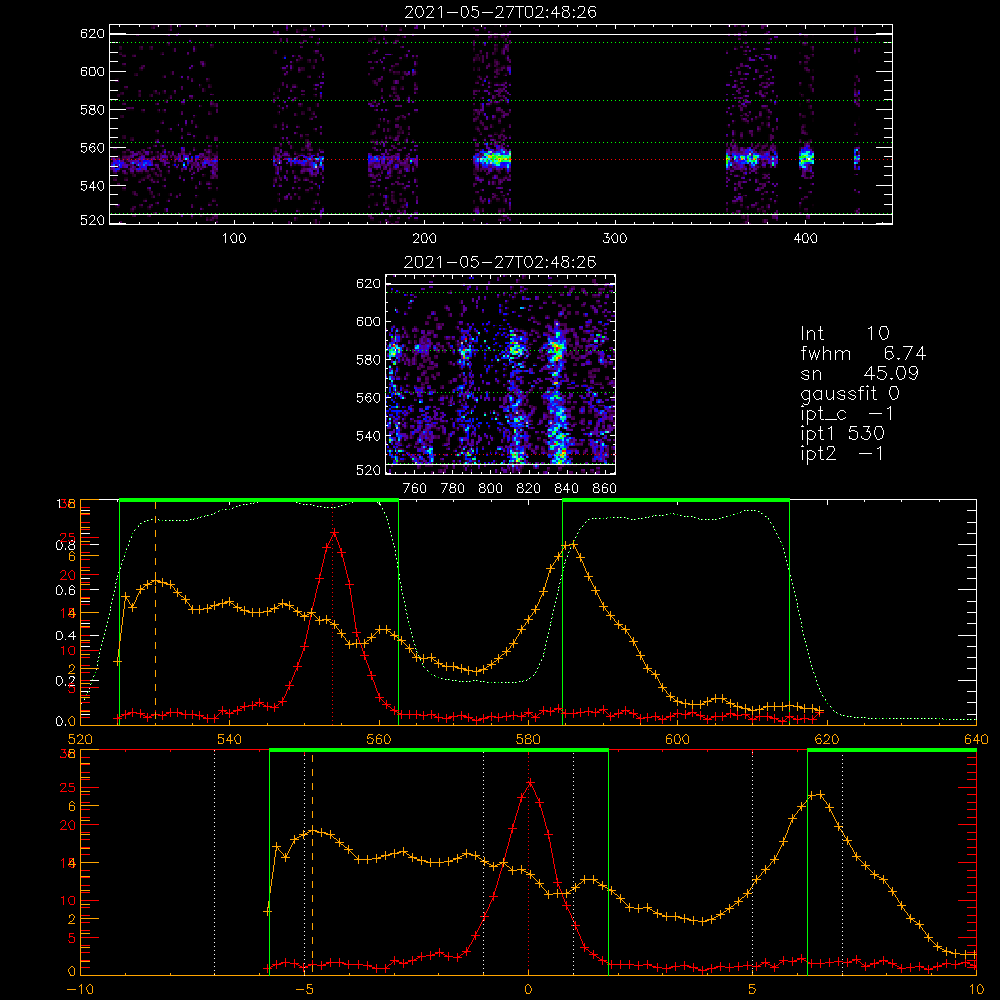1000x1000 pixels.
Task: Click the orange dashed vertical line in third plot
Action: pyautogui.click(x=156, y=612)
